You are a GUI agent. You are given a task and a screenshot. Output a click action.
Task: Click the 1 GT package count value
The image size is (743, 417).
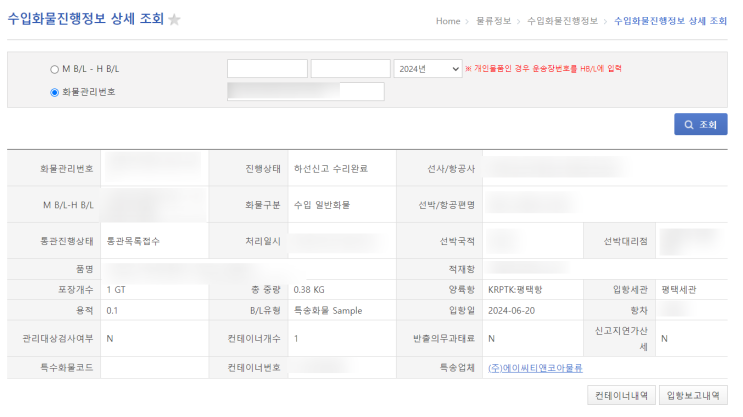pyautogui.click(x=116, y=290)
